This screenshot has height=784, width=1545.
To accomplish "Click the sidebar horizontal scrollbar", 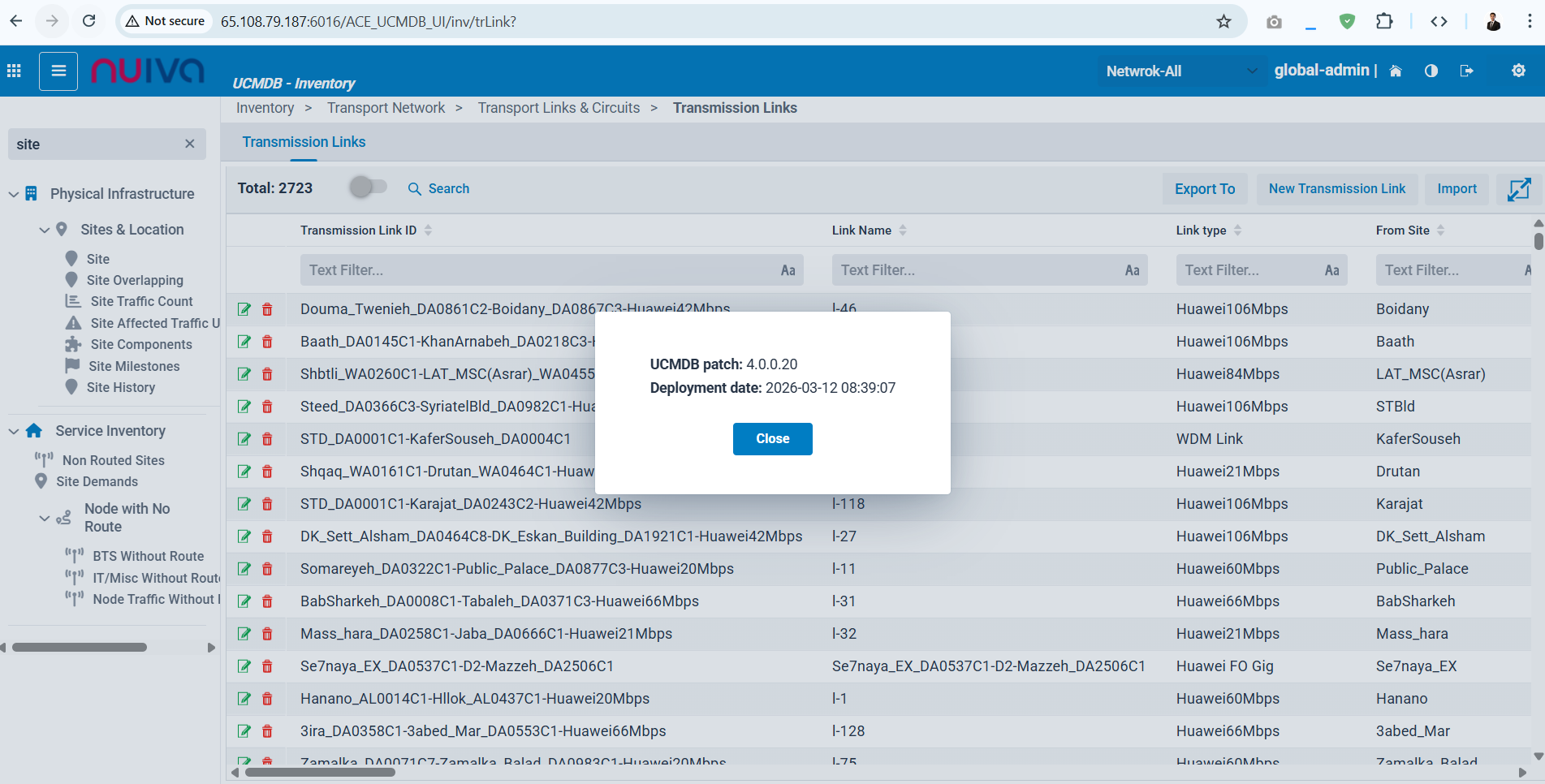I will click(x=80, y=648).
